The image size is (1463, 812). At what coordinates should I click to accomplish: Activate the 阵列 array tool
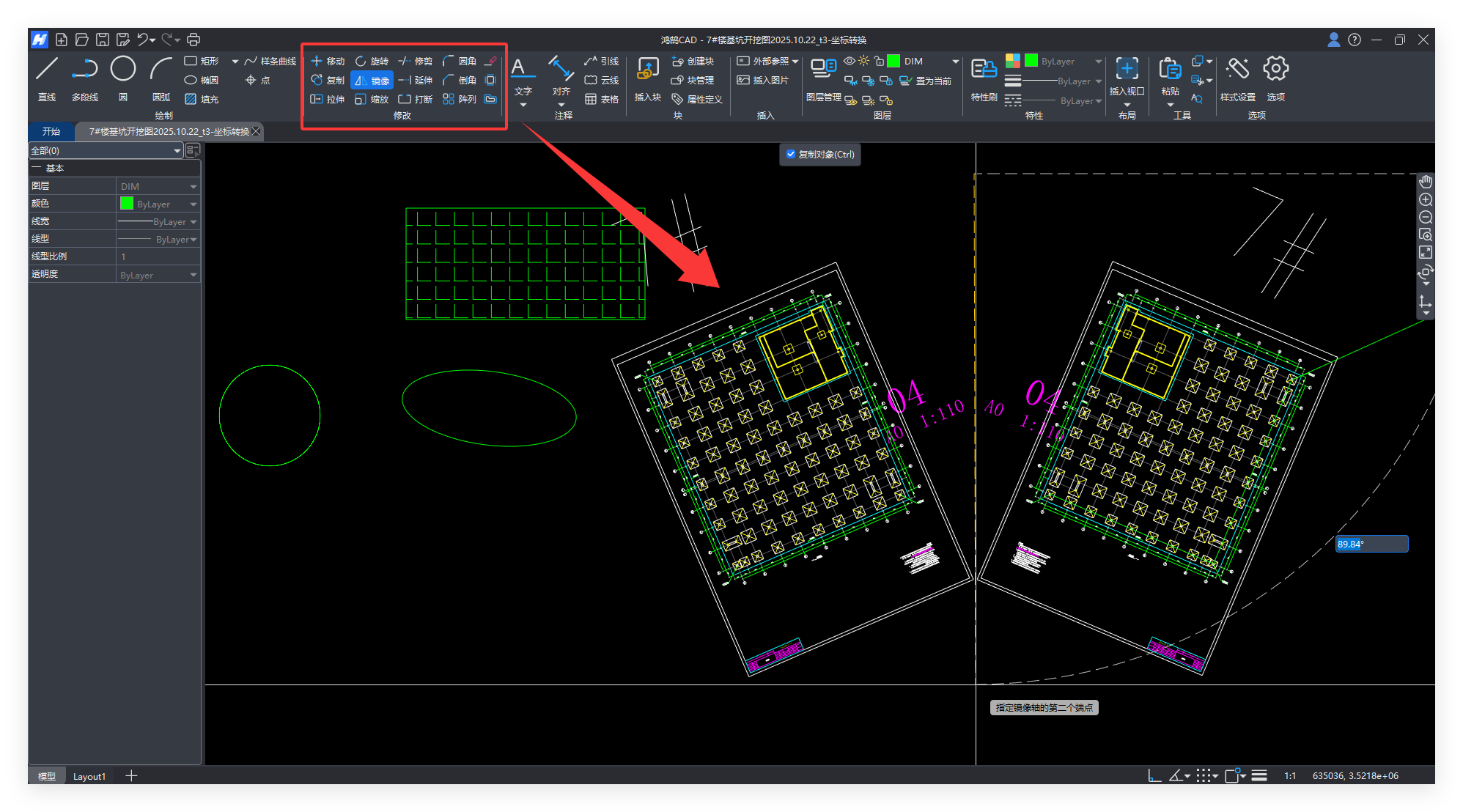pos(460,100)
